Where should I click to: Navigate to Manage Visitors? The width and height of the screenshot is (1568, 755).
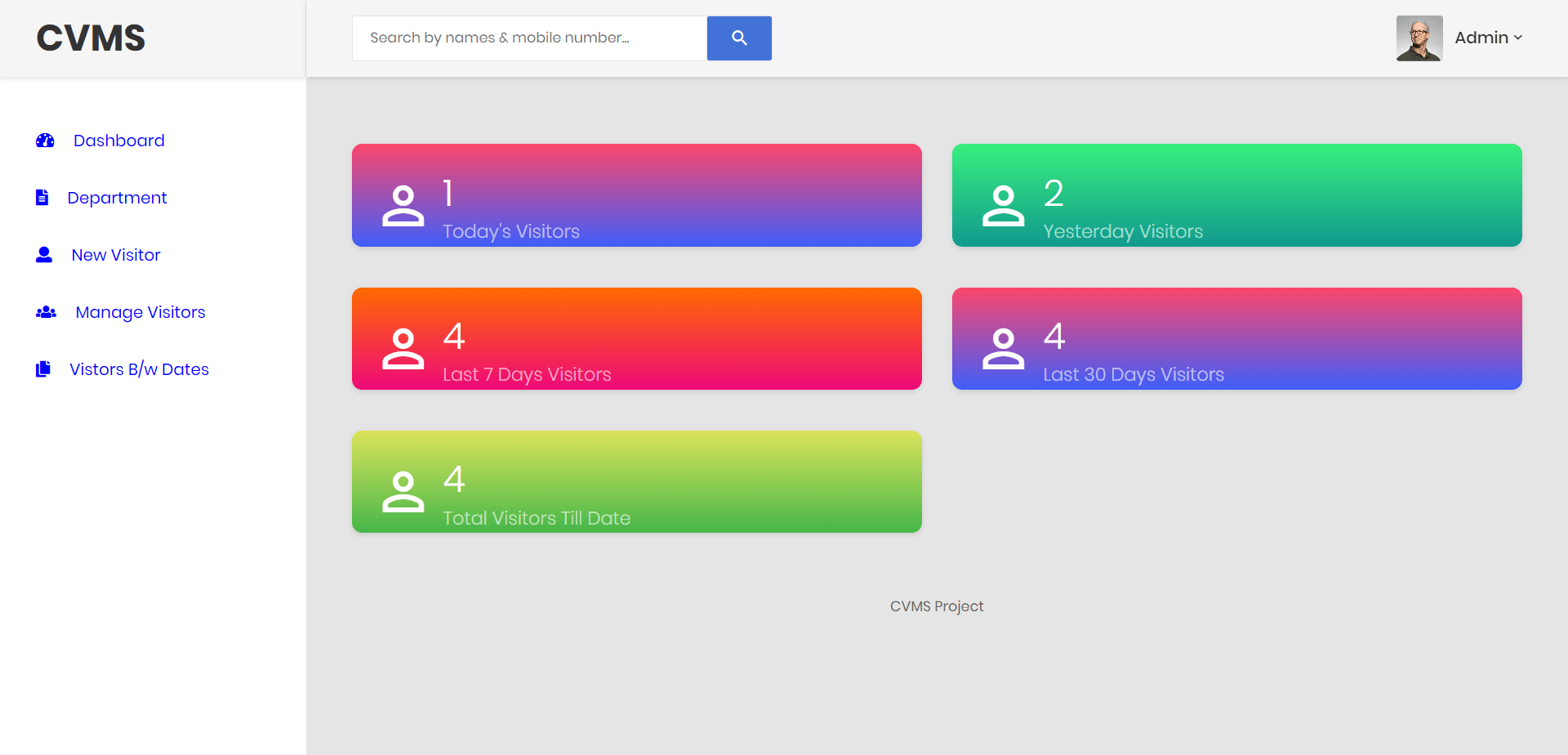[x=140, y=311]
